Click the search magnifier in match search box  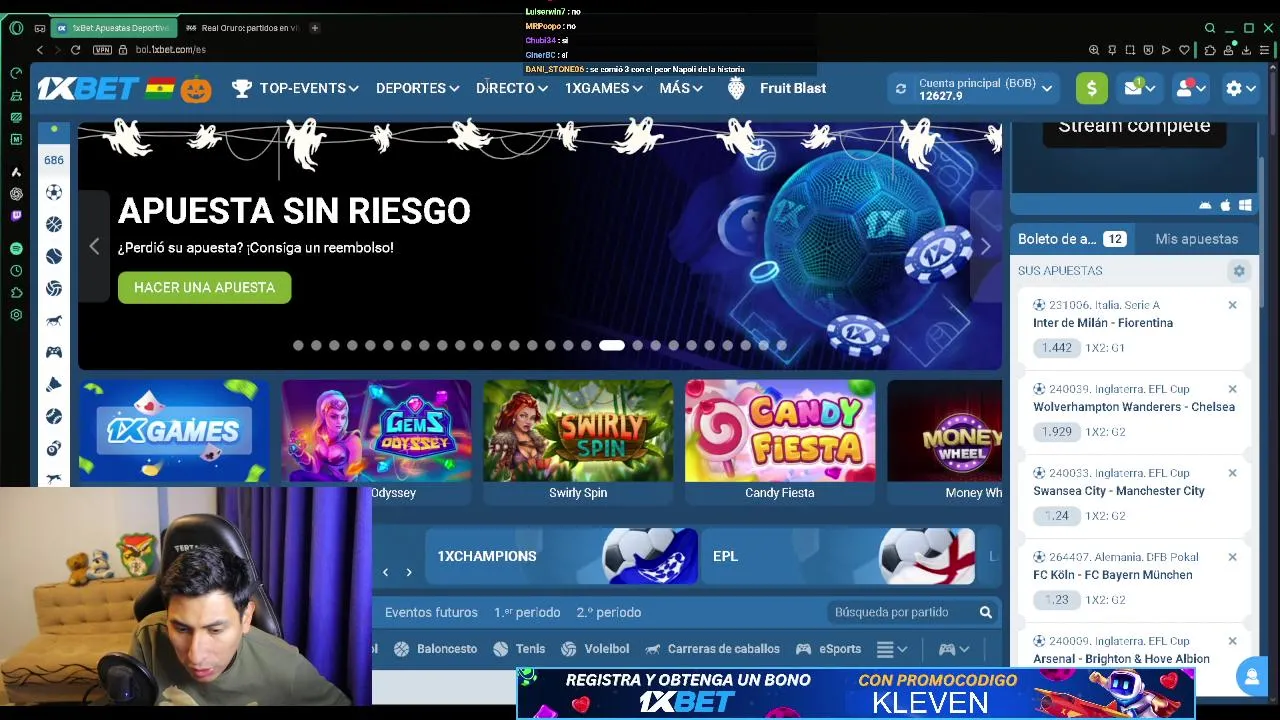(x=985, y=612)
